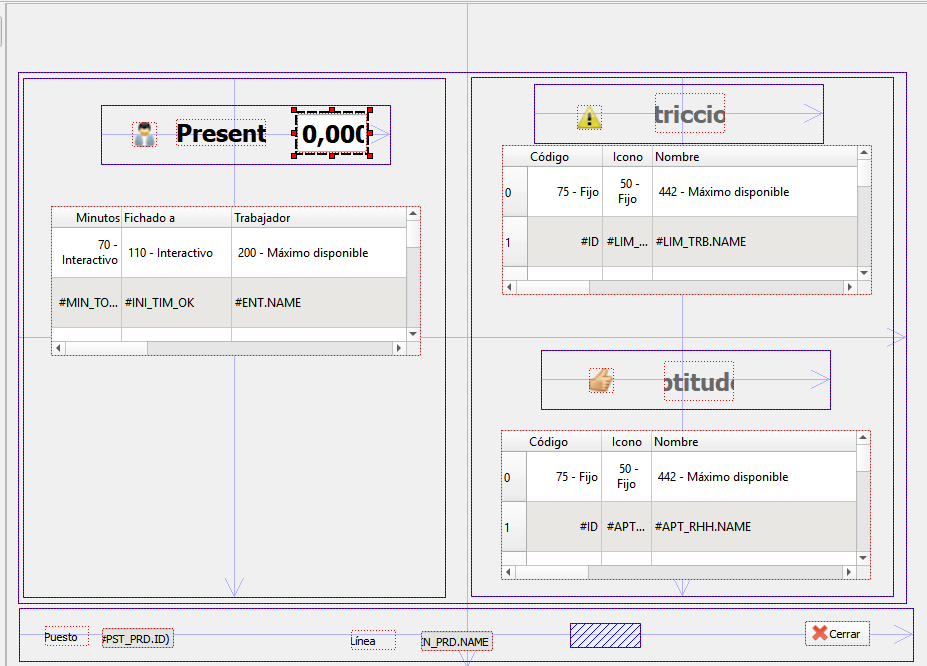Select the yellow warning triangle icon

point(589,117)
